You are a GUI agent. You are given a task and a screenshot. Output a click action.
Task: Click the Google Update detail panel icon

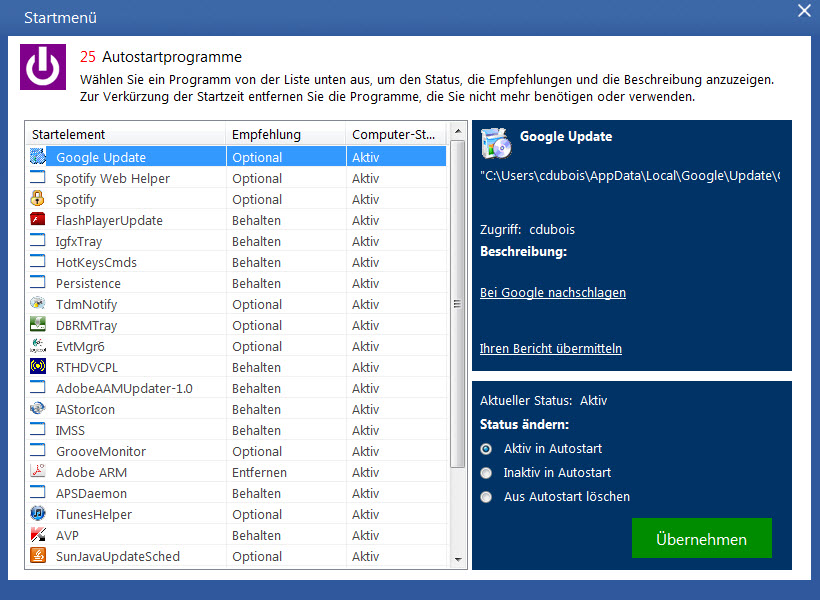click(496, 143)
